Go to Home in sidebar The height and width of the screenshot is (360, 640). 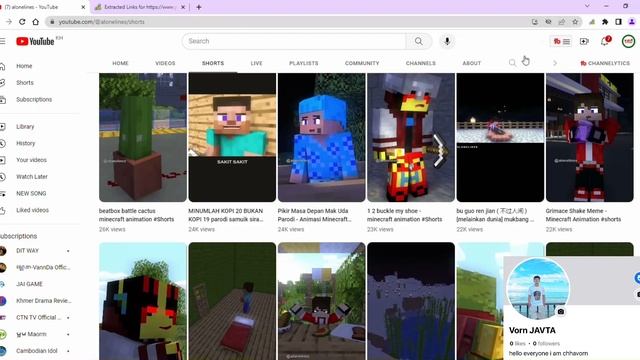tap(24, 66)
